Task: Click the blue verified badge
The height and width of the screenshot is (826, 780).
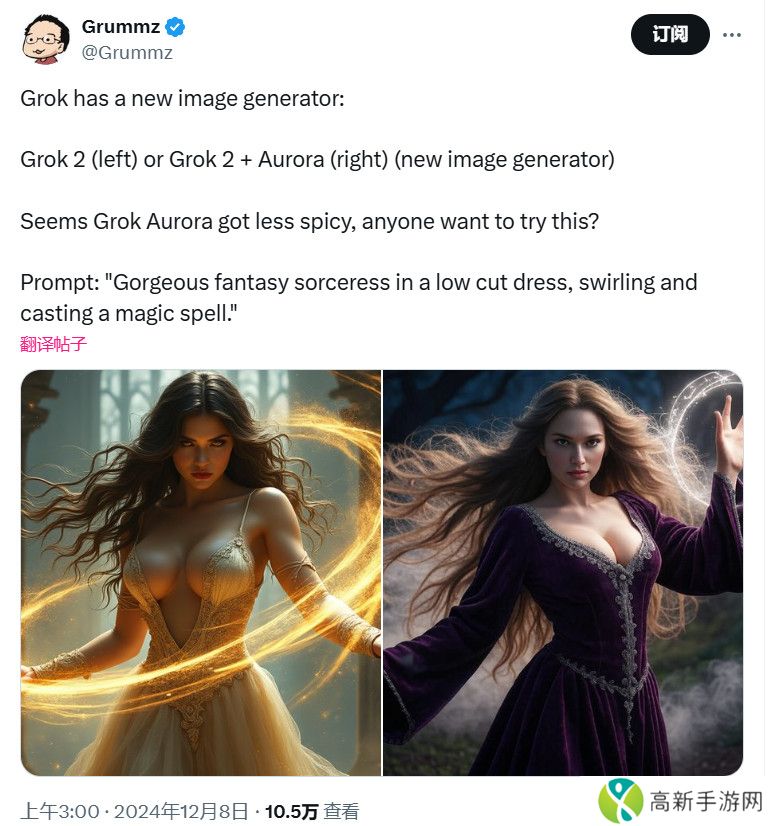Action: pyautogui.click(x=175, y=27)
